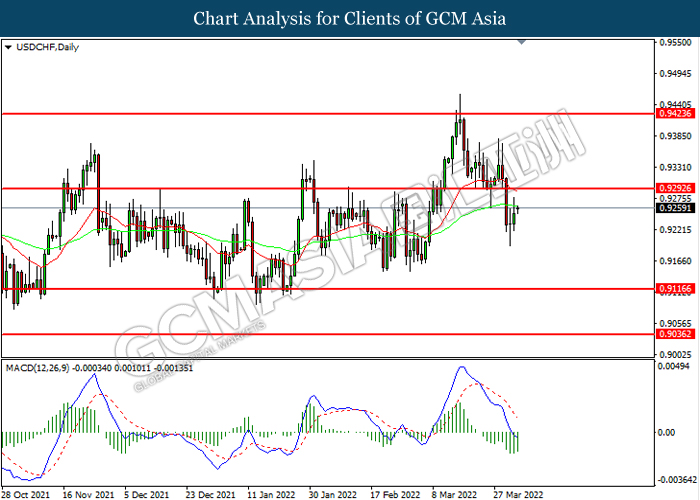
Task: Click the 11 Jan 2022 date label
Action: click(x=271, y=494)
